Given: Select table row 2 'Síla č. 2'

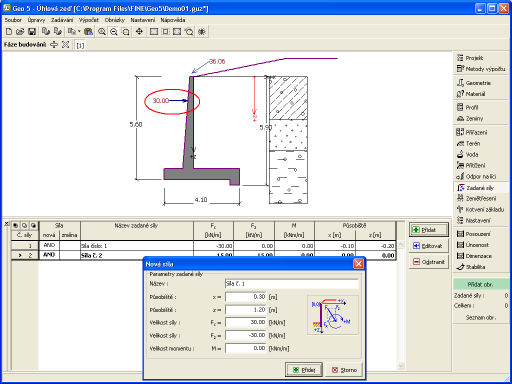Looking at the screenshot, I should pyautogui.click(x=204, y=255).
